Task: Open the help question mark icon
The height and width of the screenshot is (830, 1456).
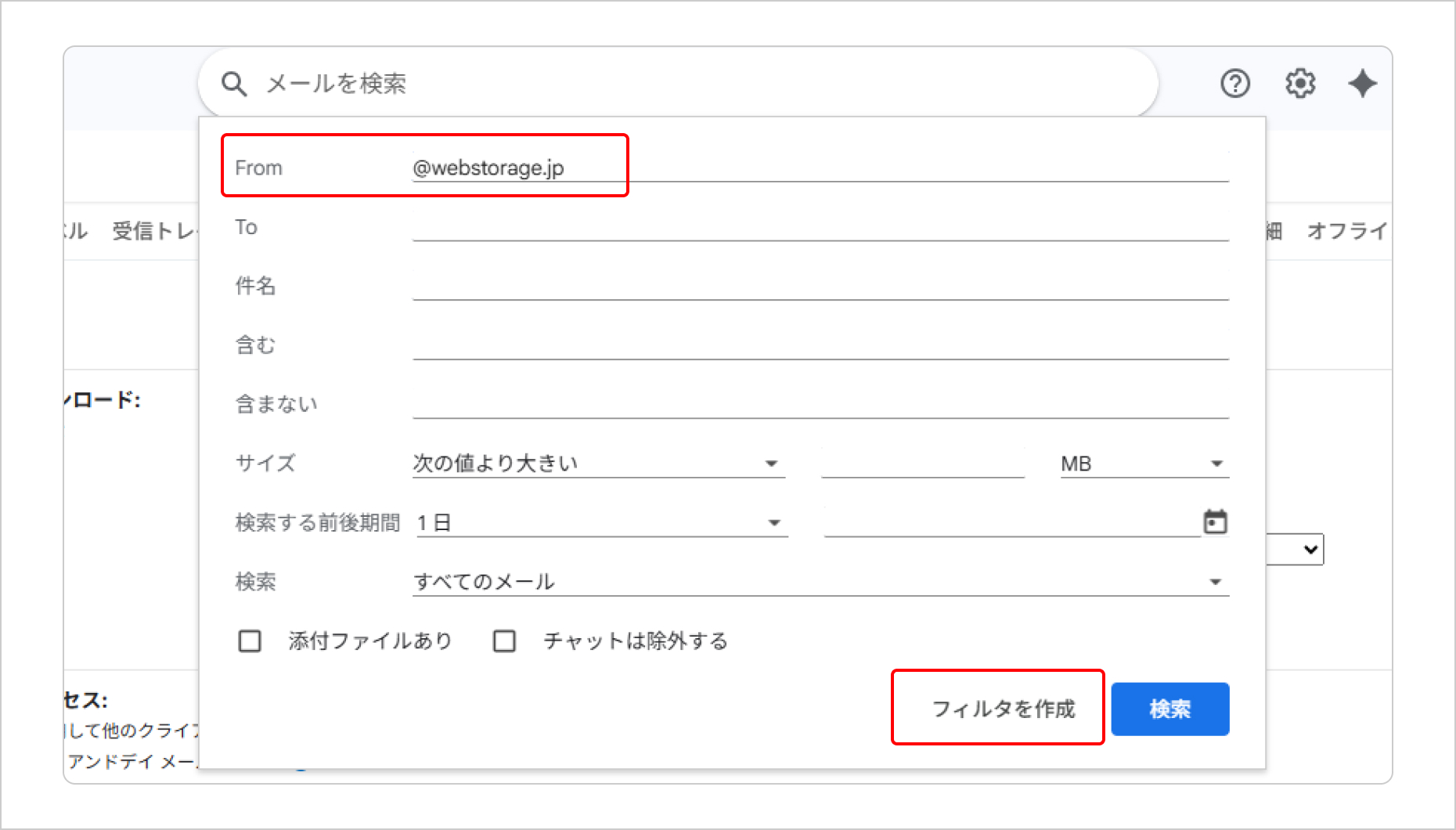Action: pyautogui.click(x=1235, y=83)
